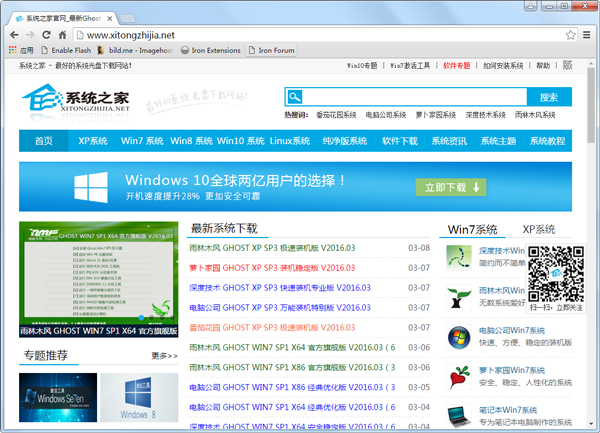Close the 系统之家官网 browser tab
Viewport: 600px width, 433px height.
coord(110,18)
